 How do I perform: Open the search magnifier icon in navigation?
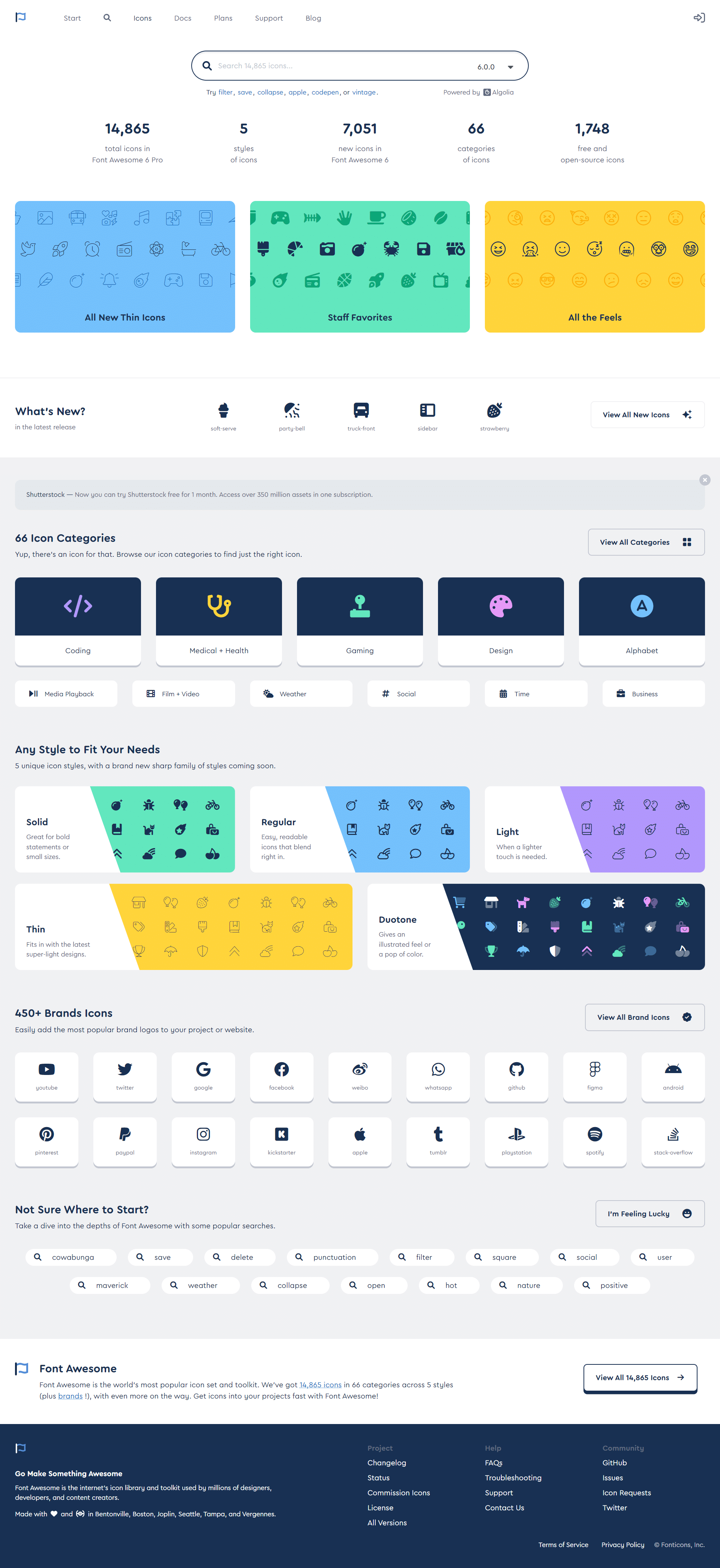click(x=107, y=18)
